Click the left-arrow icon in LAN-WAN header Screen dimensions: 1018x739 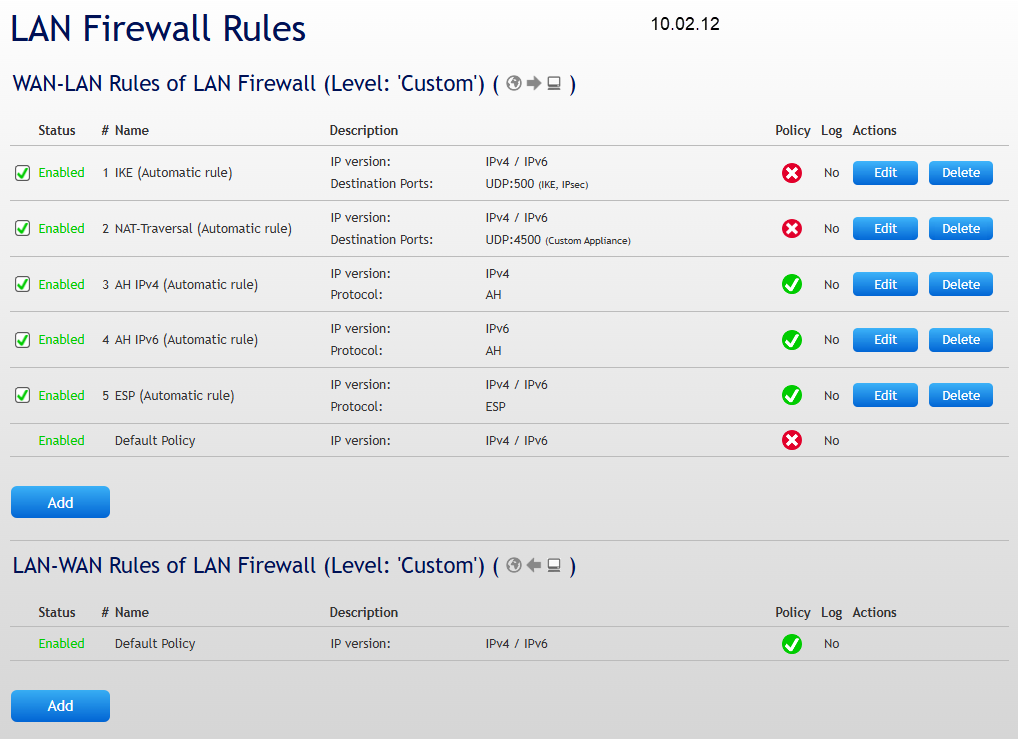[x=534, y=566]
